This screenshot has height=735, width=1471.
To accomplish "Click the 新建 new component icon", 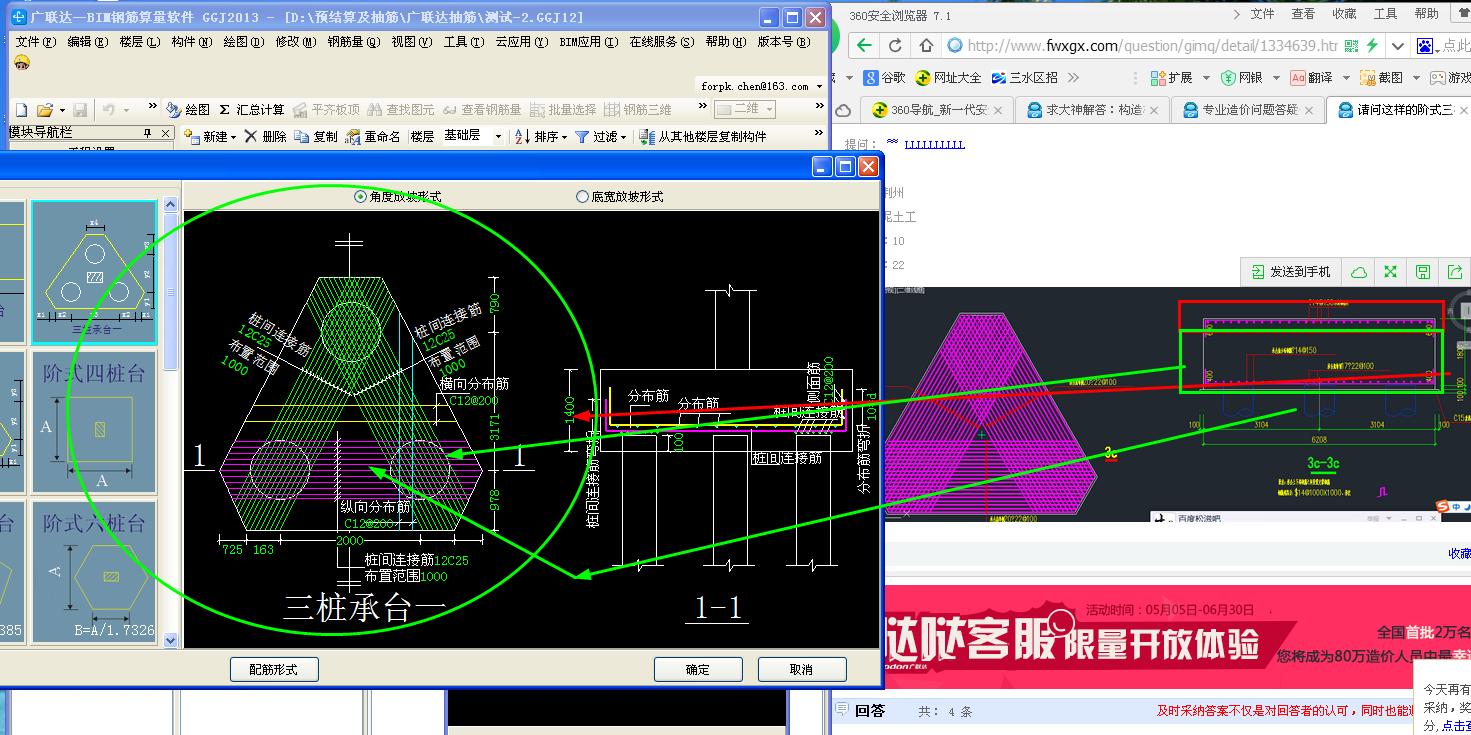I will point(194,137).
